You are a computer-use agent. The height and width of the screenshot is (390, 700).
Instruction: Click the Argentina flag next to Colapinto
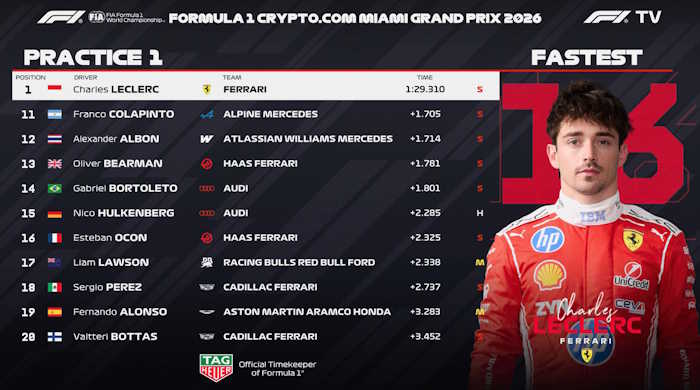(x=55, y=114)
